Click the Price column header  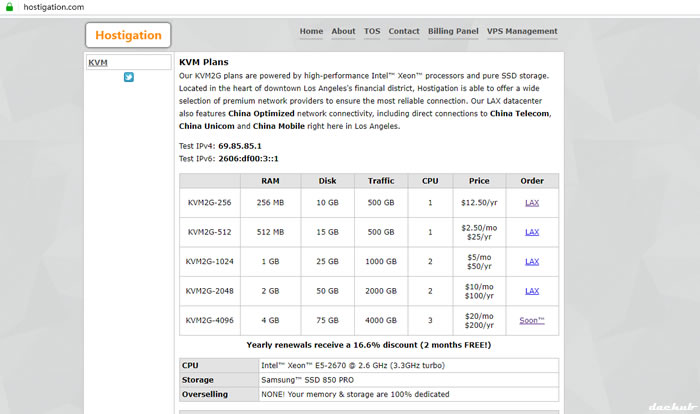(478, 181)
